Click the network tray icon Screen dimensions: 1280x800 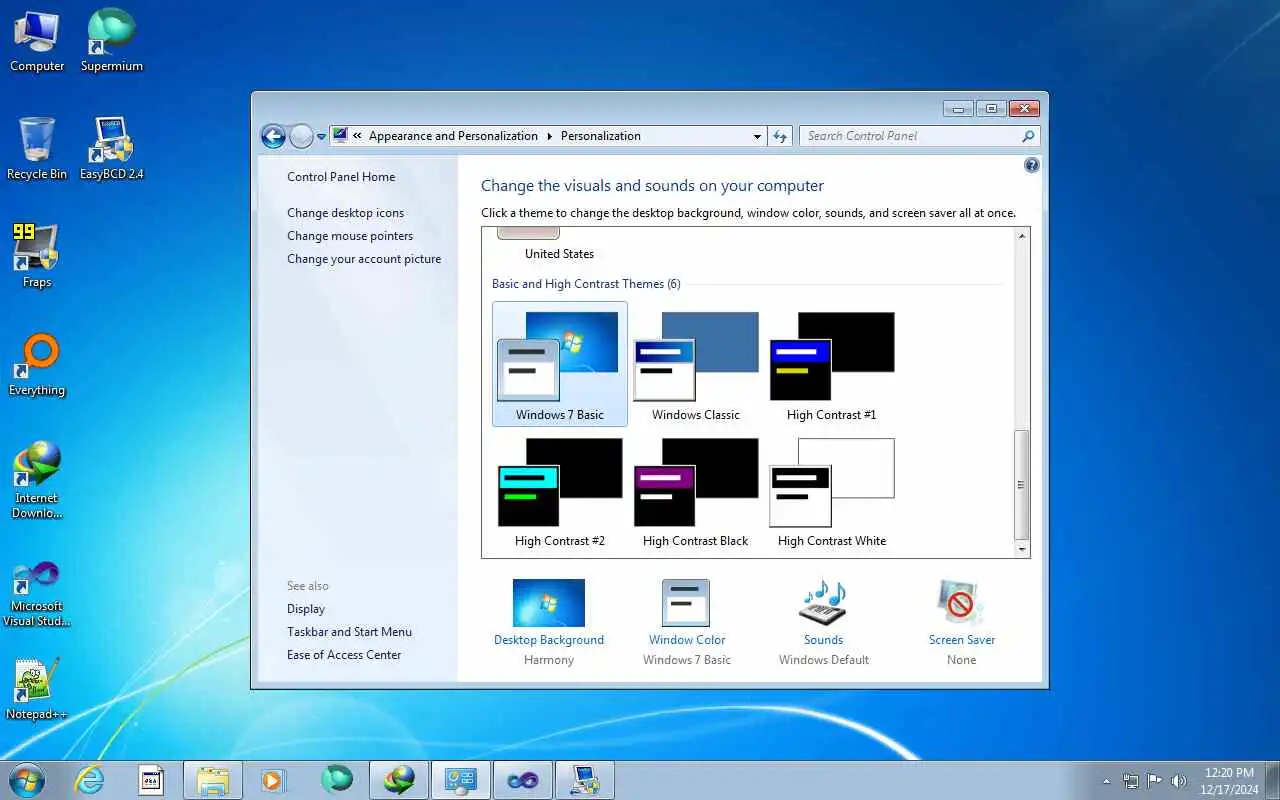1131,781
